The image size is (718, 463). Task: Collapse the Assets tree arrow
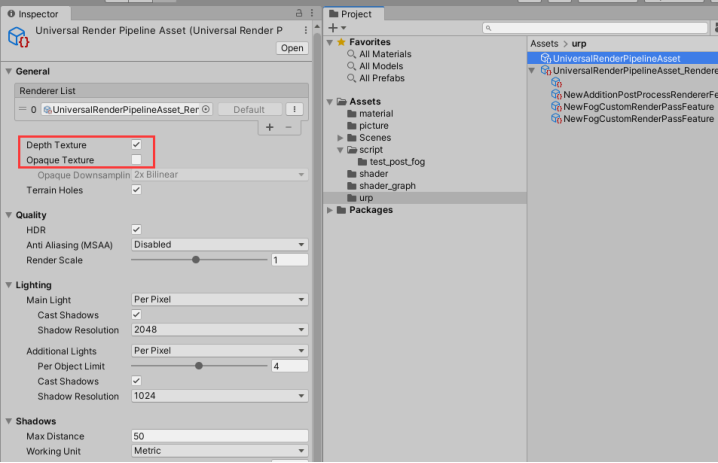pos(330,101)
